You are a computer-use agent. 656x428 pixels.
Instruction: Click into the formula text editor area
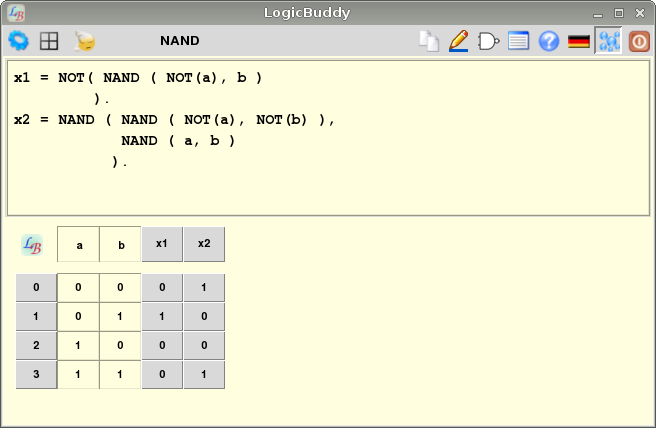(x=328, y=185)
